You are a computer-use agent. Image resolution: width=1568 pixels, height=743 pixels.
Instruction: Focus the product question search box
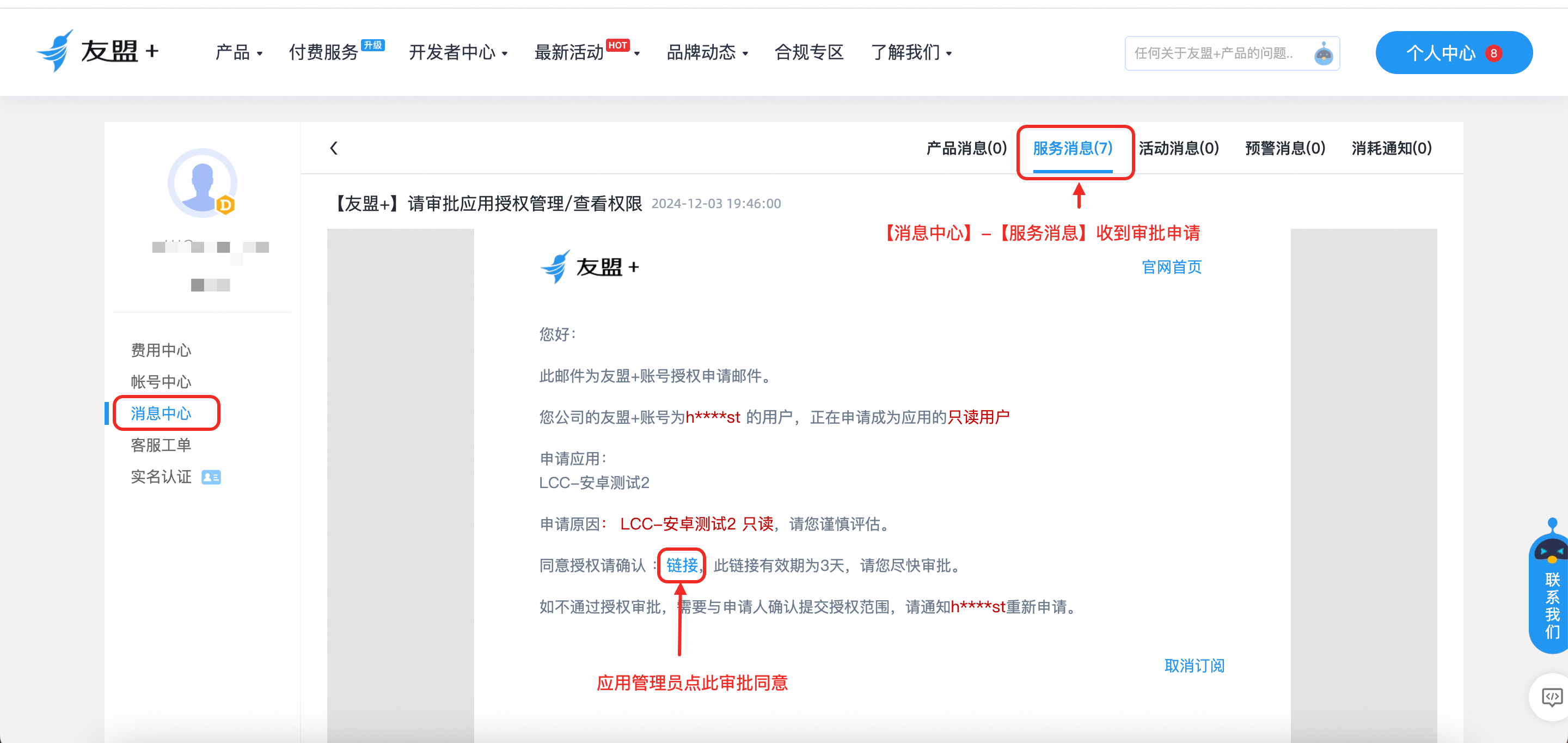(x=1232, y=53)
